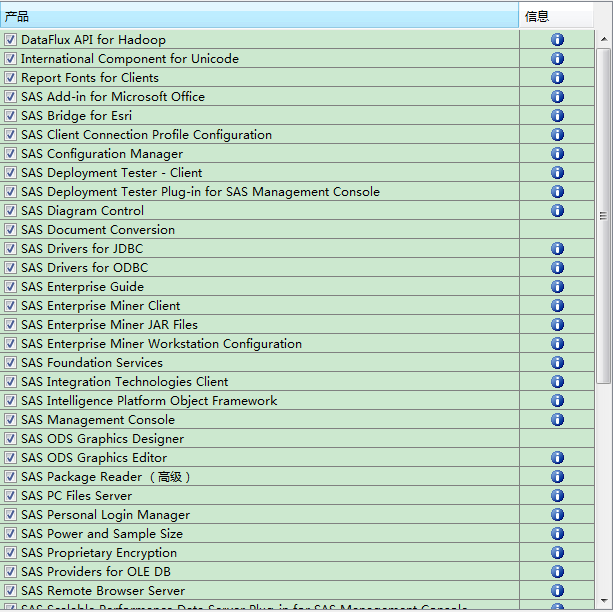Select SAS Enterprise Miner Client row text

pyautogui.click(x=101, y=305)
